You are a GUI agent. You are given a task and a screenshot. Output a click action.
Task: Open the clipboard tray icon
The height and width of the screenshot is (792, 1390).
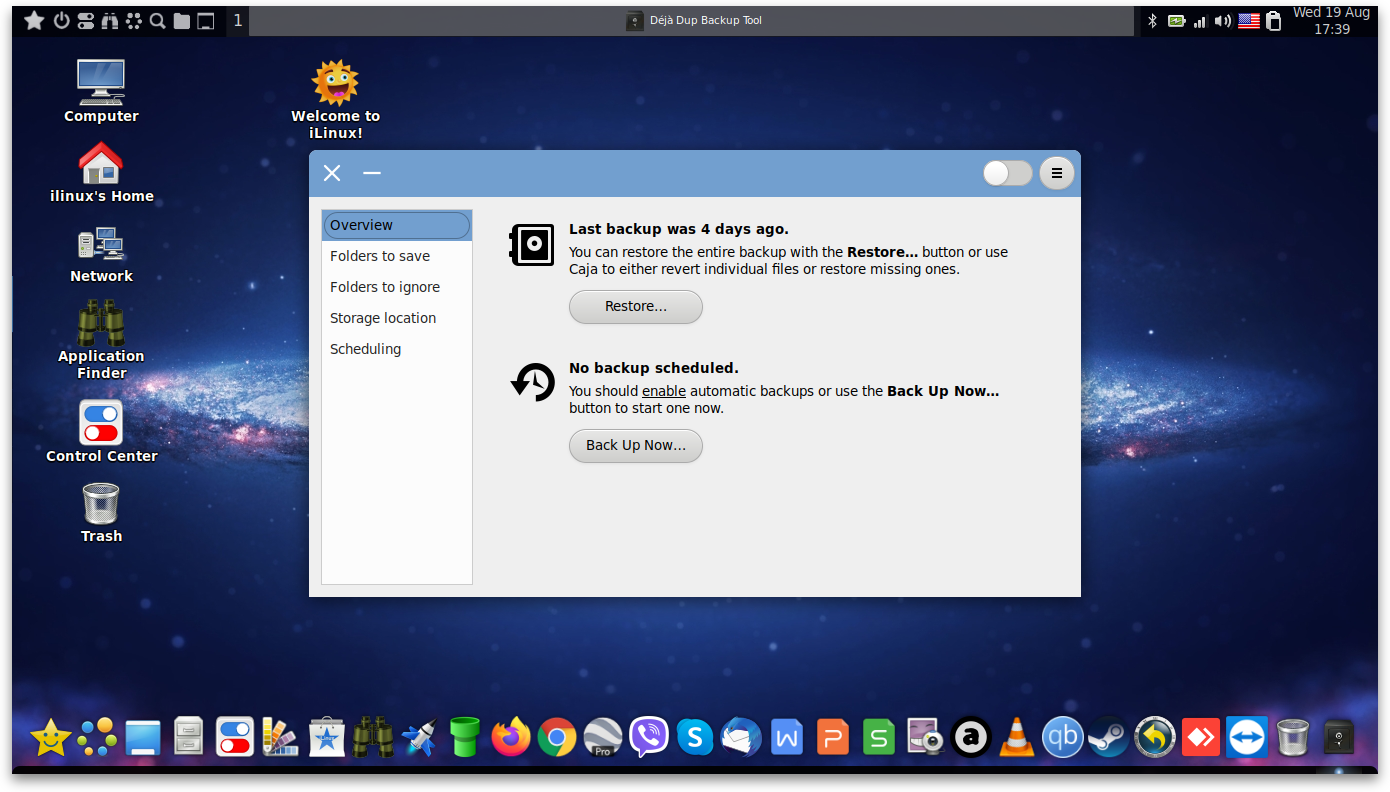coord(1274,20)
